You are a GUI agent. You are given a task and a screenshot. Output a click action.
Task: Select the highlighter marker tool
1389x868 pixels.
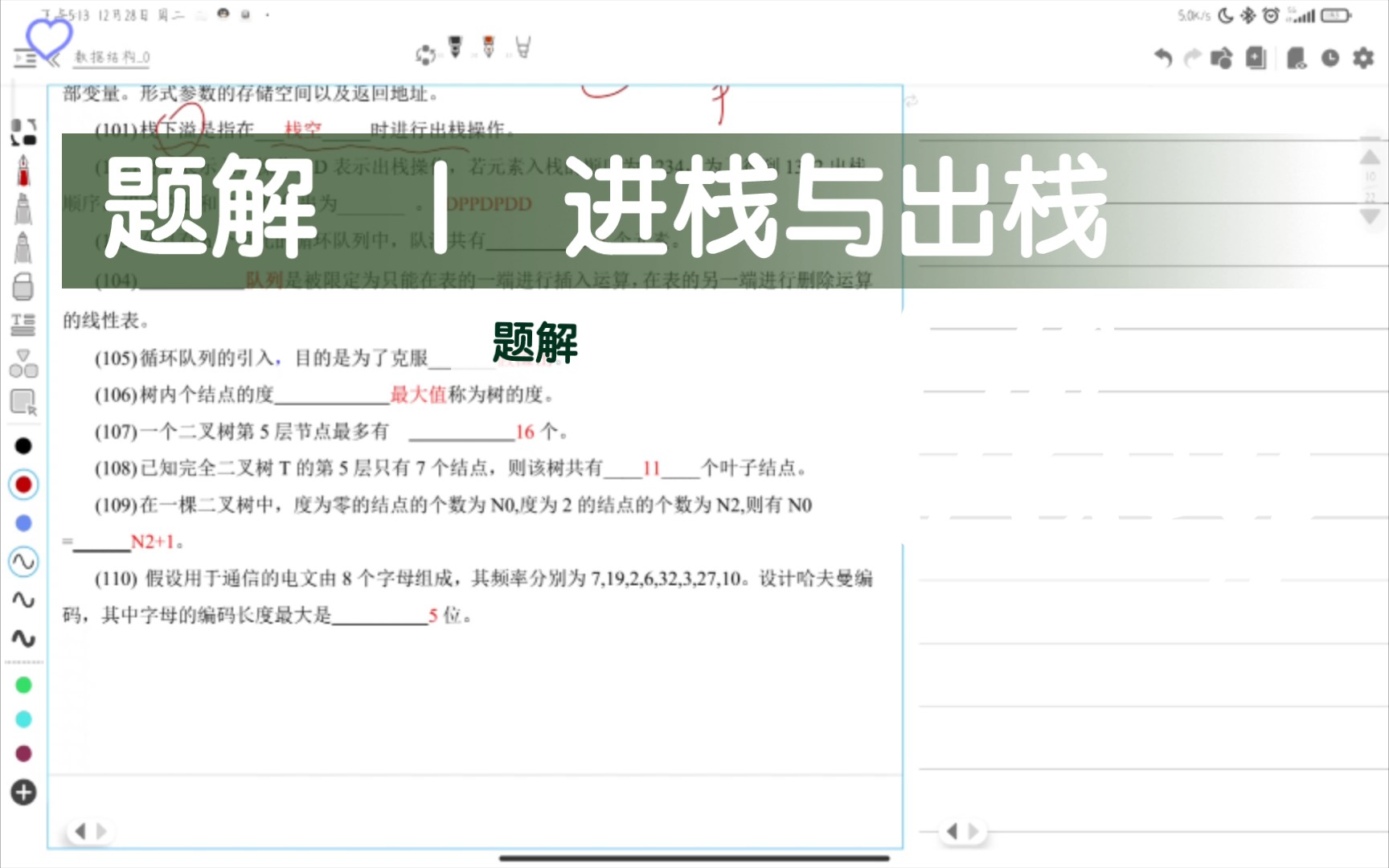pyautogui.click(x=23, y=248)
